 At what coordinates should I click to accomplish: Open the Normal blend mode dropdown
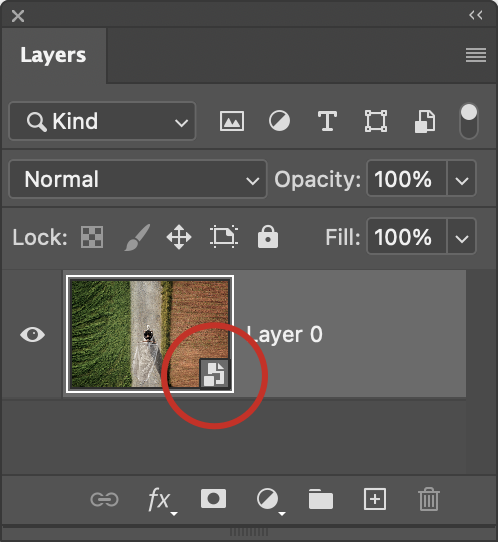[x=138, y=179]
